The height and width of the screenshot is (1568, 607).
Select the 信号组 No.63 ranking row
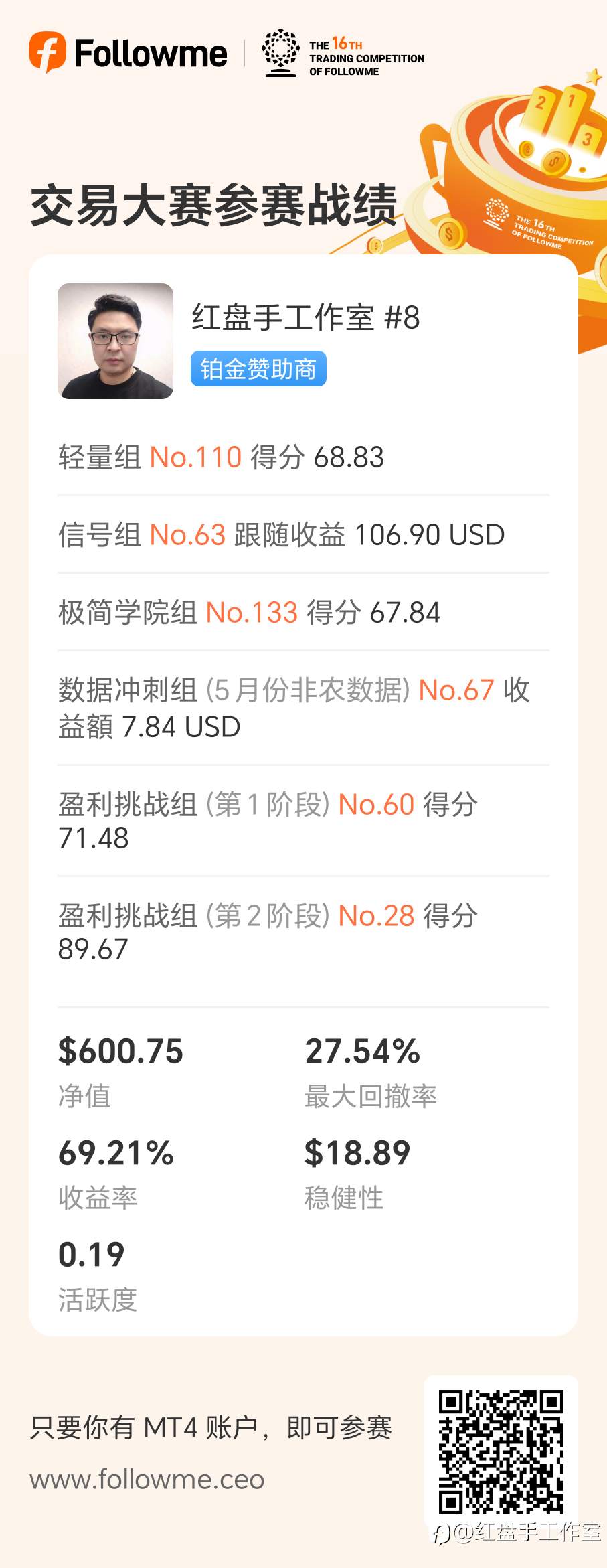tap(281, 535)
